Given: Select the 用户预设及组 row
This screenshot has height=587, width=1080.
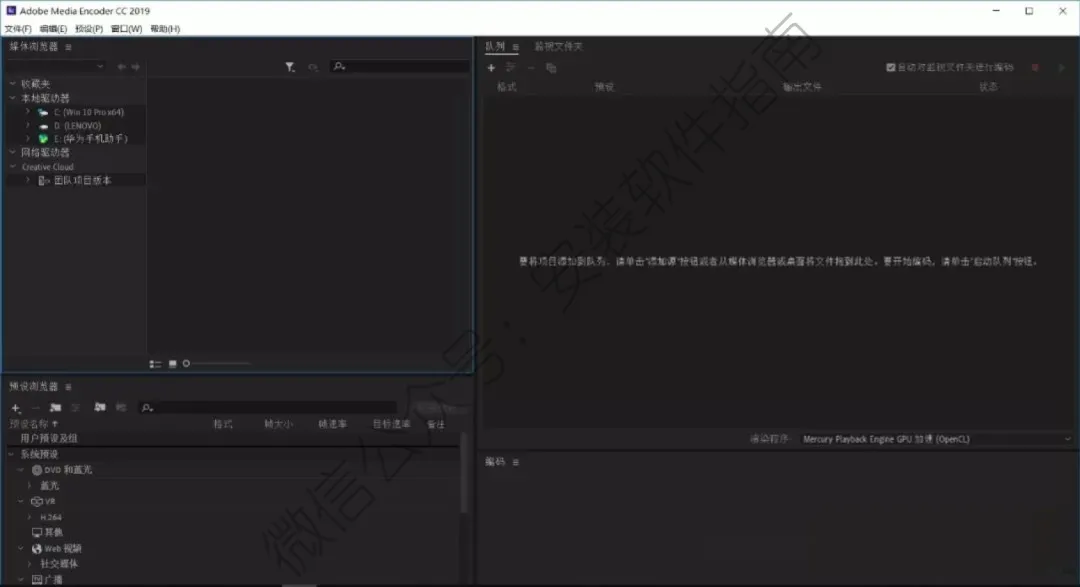Looking at the screenshot, I should click(233, 438).
